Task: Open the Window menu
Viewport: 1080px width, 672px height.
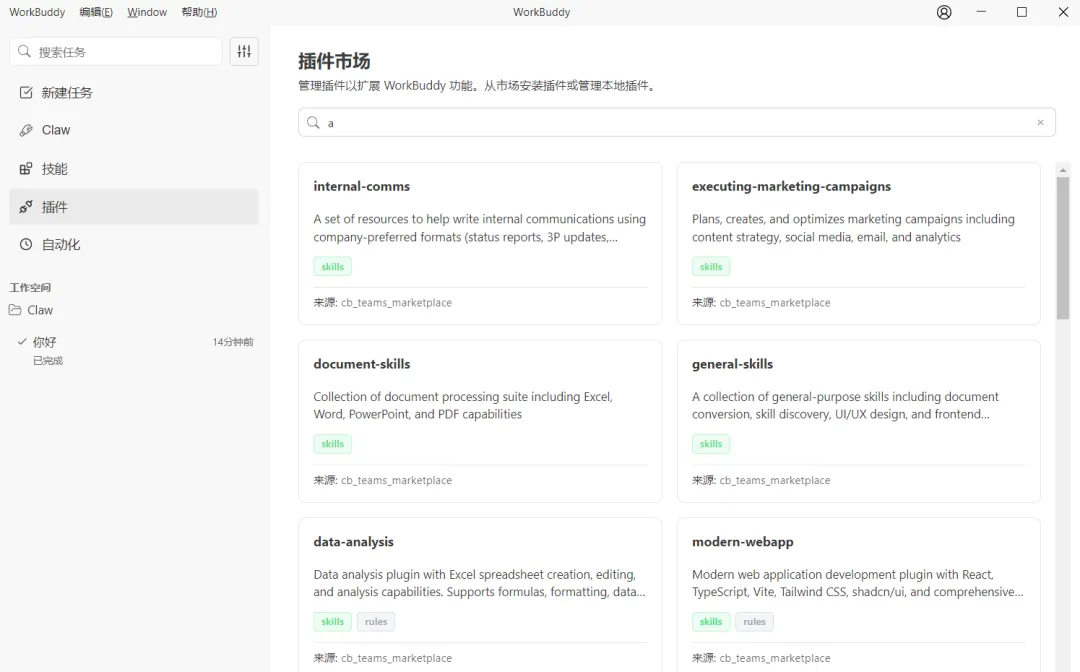Action: point(147,12)
